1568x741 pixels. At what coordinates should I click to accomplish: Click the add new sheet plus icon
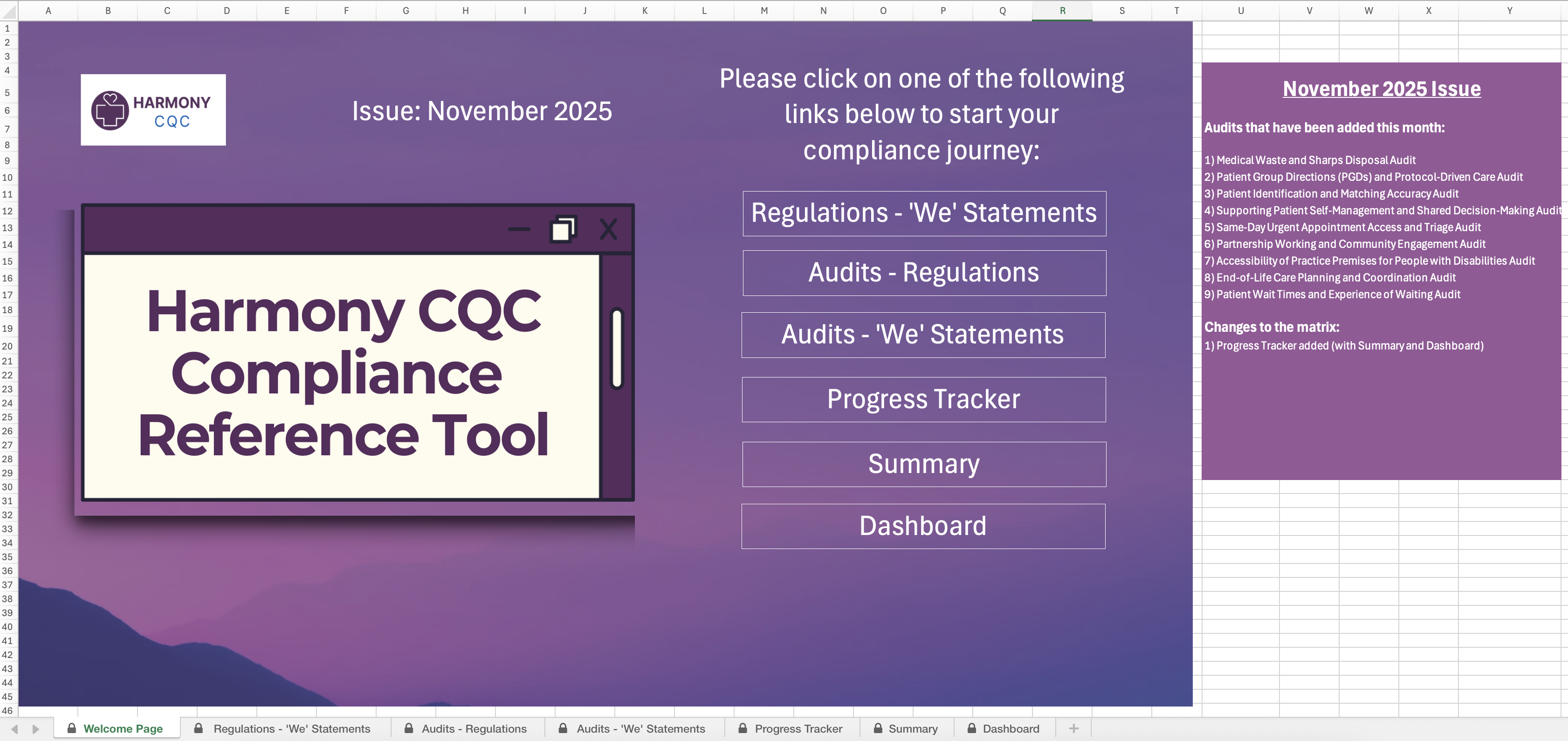[x=1074, y=728]
